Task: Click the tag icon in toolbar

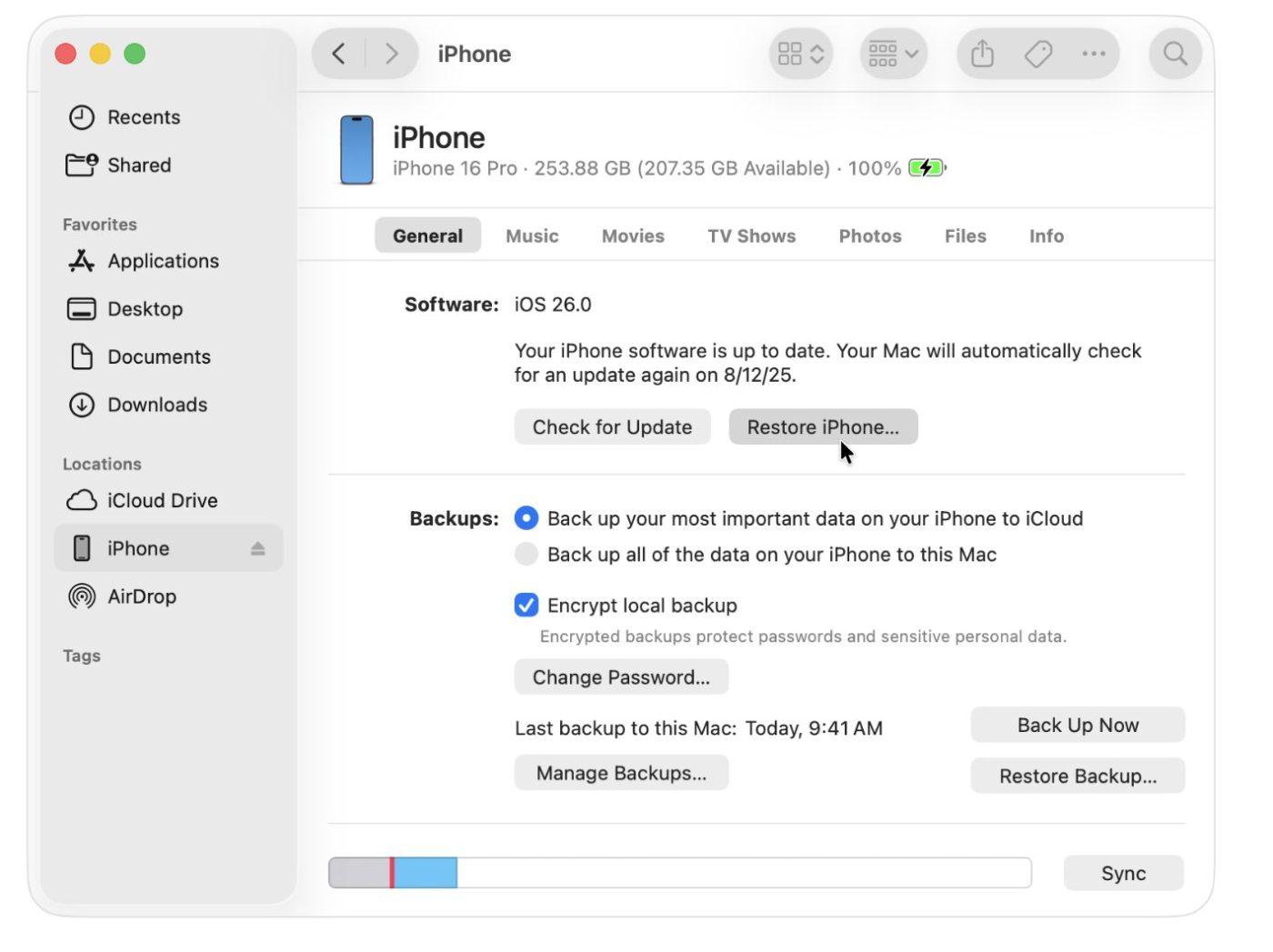Action: 1037,55
